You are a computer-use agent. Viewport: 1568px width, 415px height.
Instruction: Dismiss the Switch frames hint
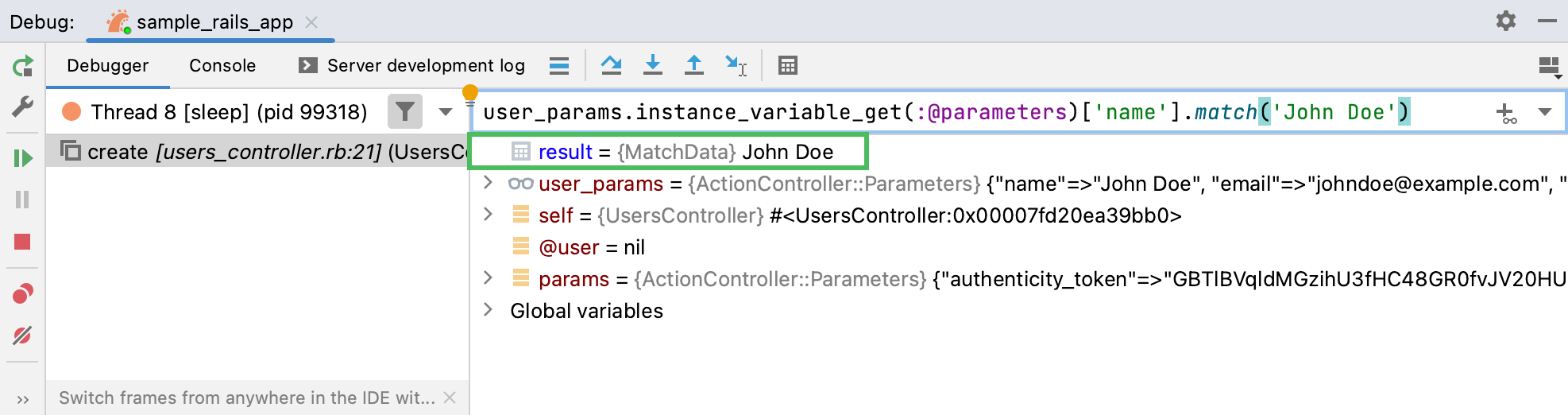point(450,398)
